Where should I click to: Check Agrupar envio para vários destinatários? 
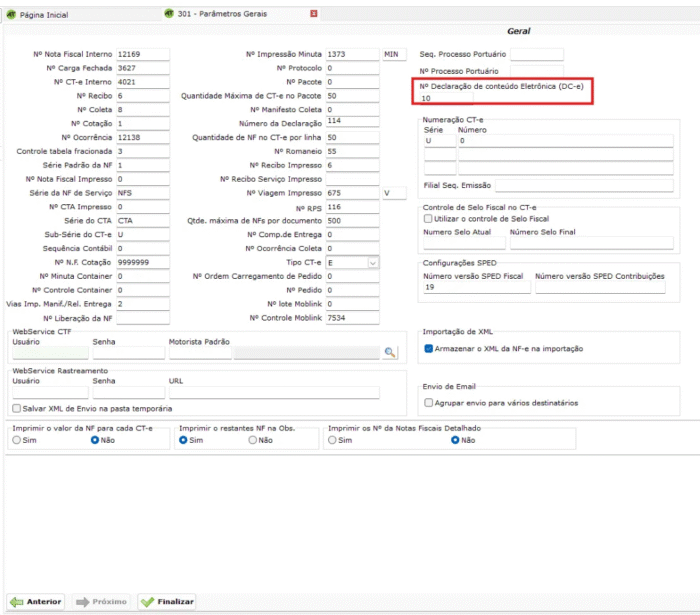(x=428, y=403)
